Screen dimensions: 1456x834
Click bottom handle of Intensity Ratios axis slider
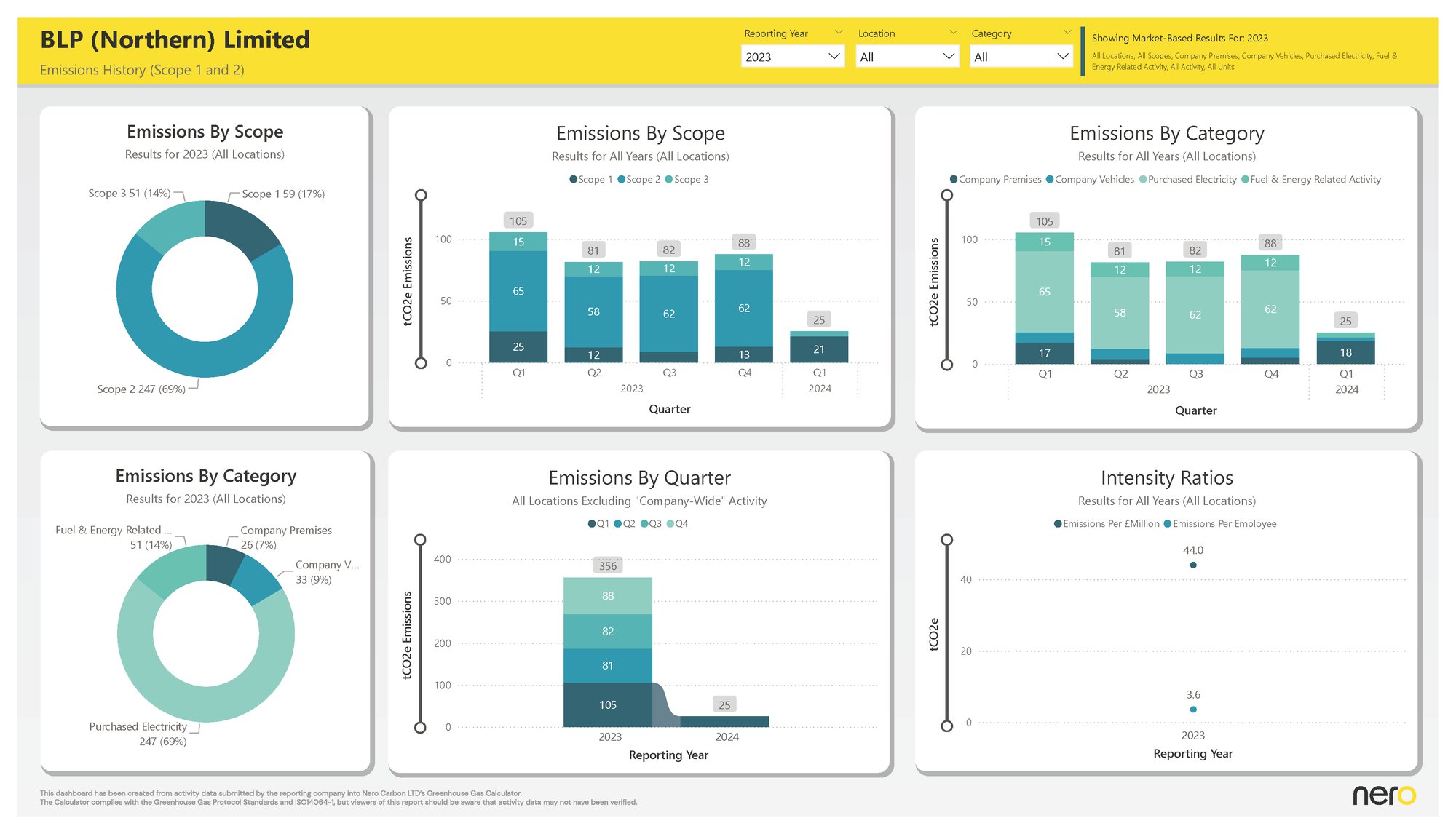pos(947,726)
